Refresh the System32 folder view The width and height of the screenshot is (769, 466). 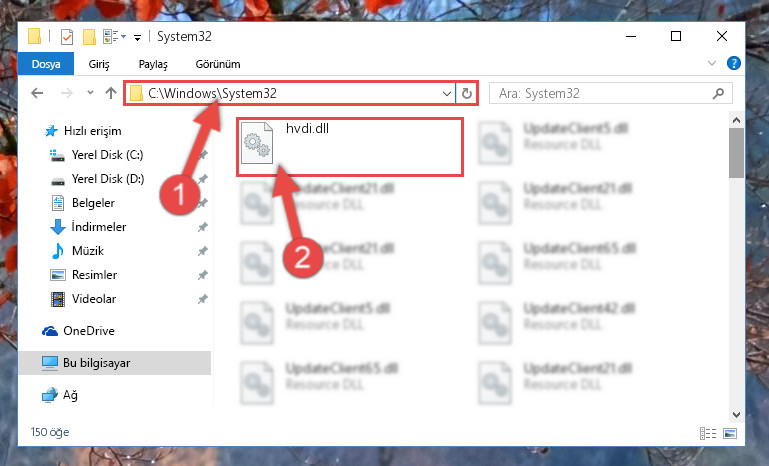(x=466, y=93)
